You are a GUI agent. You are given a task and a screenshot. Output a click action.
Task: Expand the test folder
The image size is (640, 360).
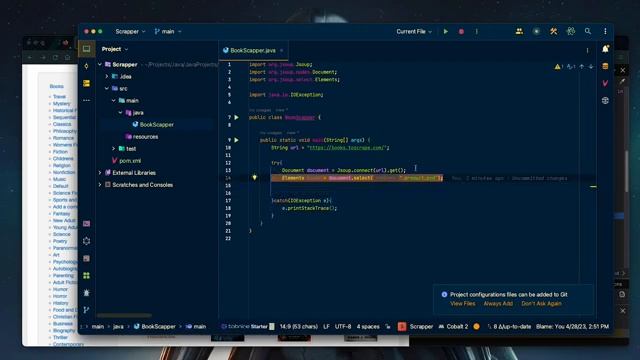coord(114,149)
